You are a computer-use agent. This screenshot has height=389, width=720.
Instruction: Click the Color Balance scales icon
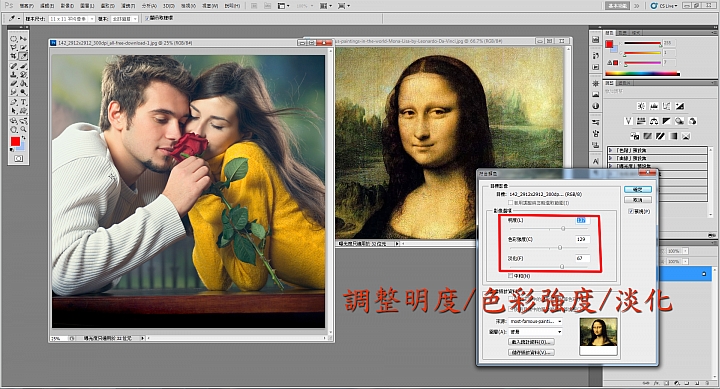(653, 121)
